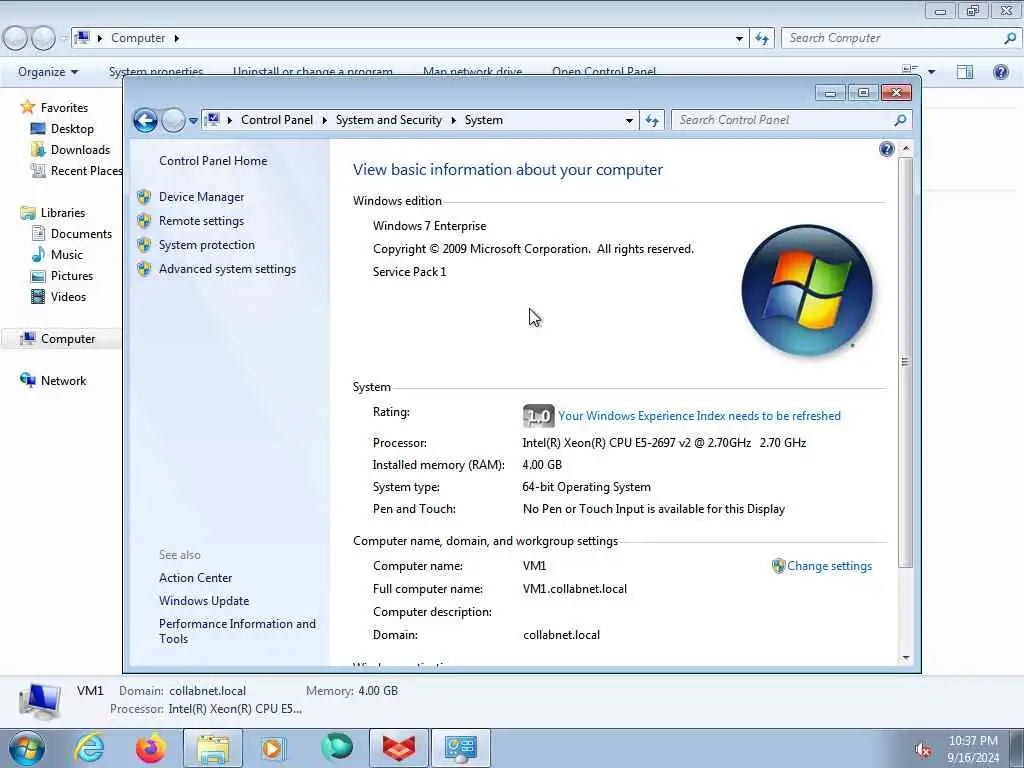This screenshot has width=1024, height=768.
Task: Click the shield icon beside Change settings
Action: (x=778, y=566)
